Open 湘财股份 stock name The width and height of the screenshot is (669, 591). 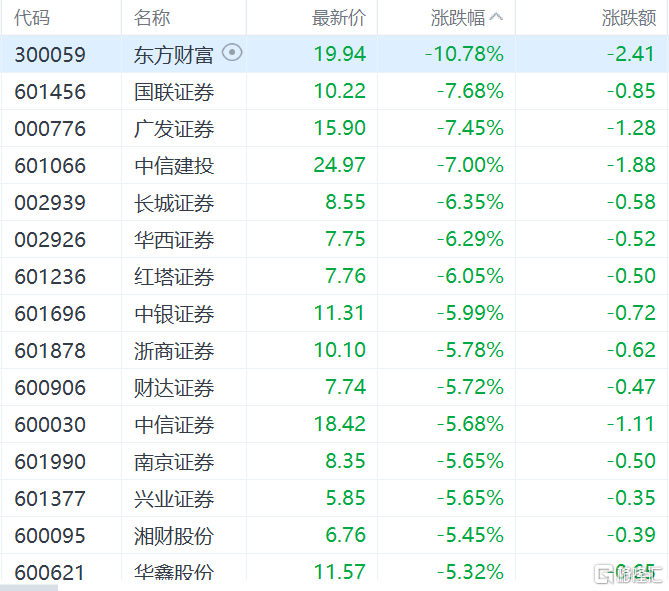coord(174,536)
